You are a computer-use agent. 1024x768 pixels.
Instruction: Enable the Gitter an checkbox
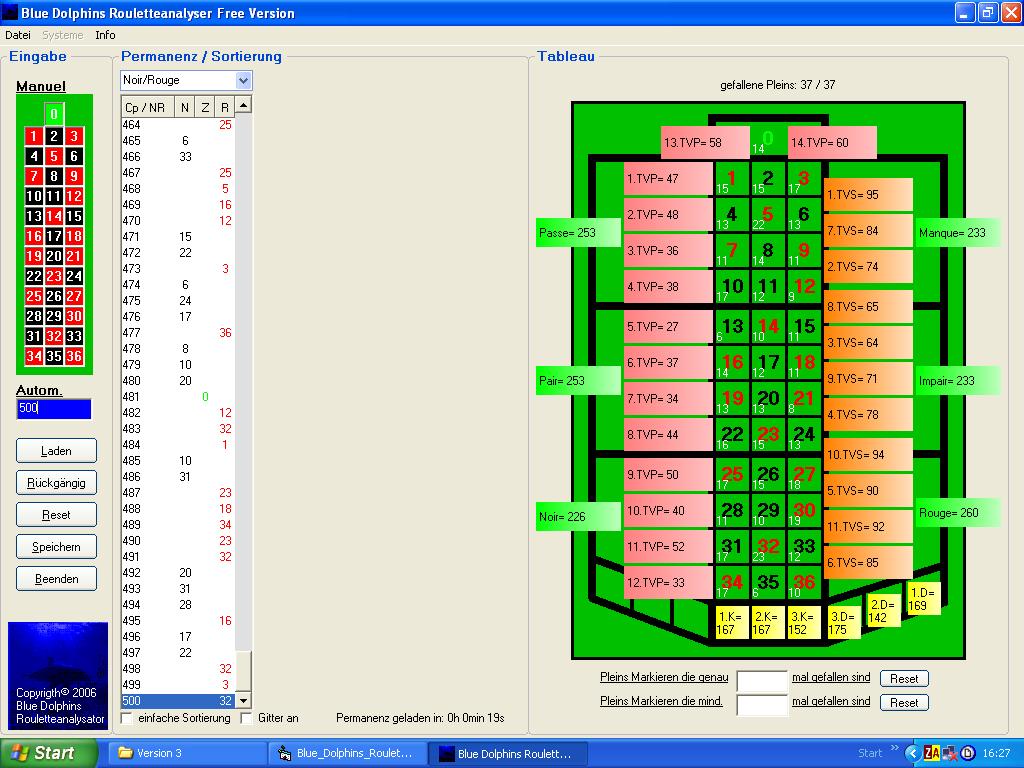(246, 718)
